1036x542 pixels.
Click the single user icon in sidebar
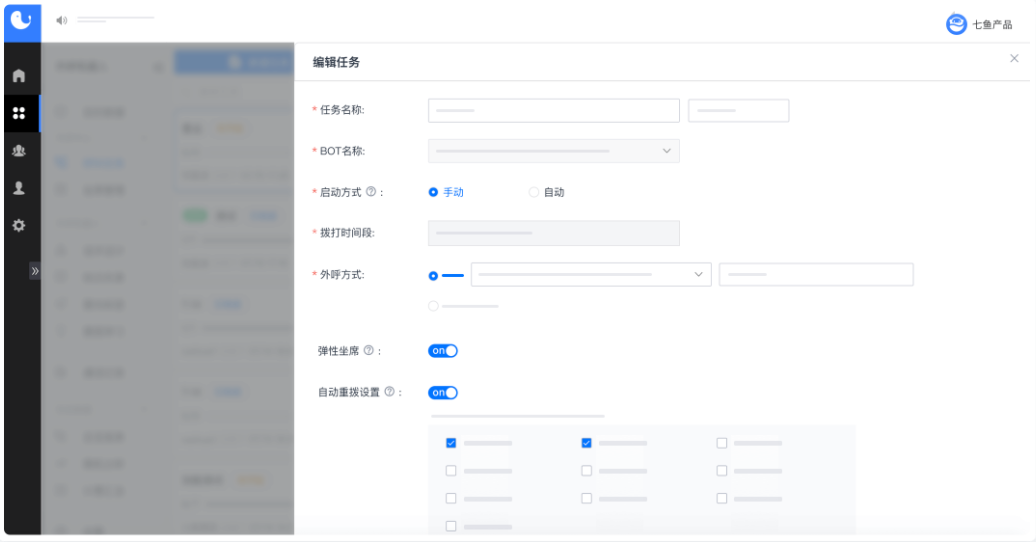(x=18, y=188)
